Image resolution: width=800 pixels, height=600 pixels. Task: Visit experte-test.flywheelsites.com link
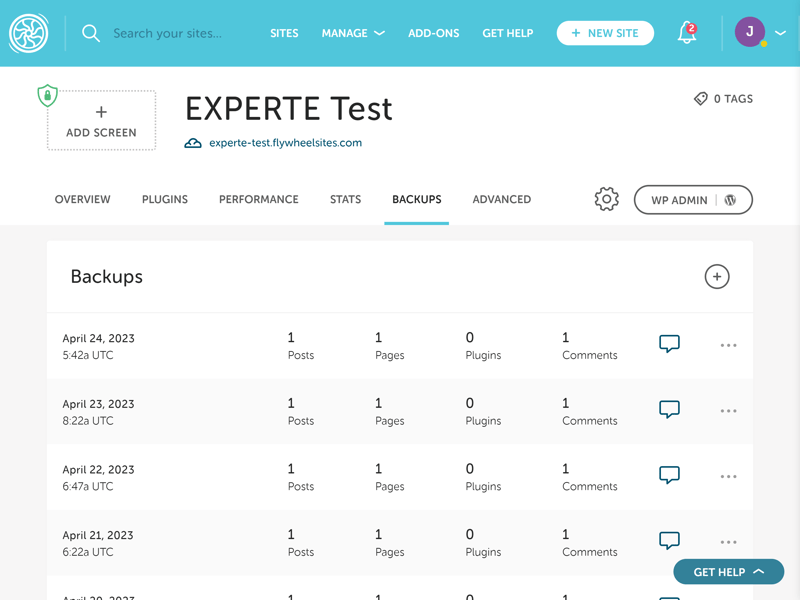tap(285, 143)
